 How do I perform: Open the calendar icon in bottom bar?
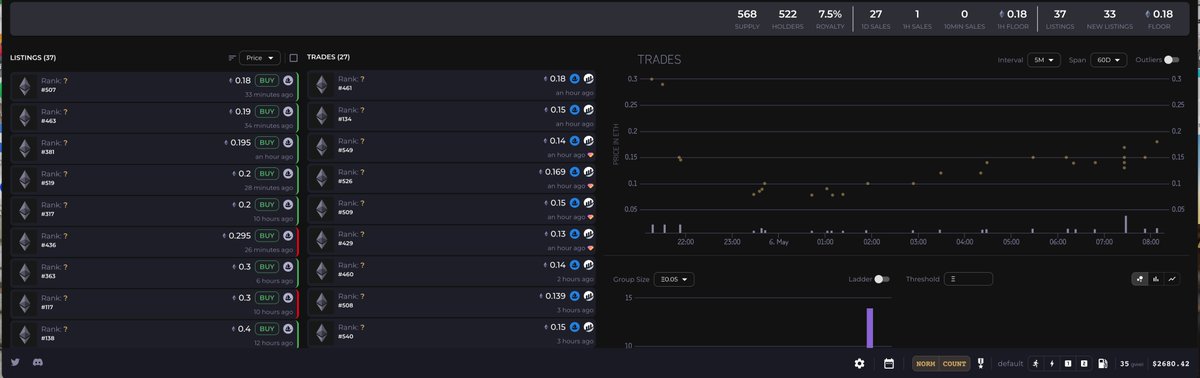coord(889,363)
